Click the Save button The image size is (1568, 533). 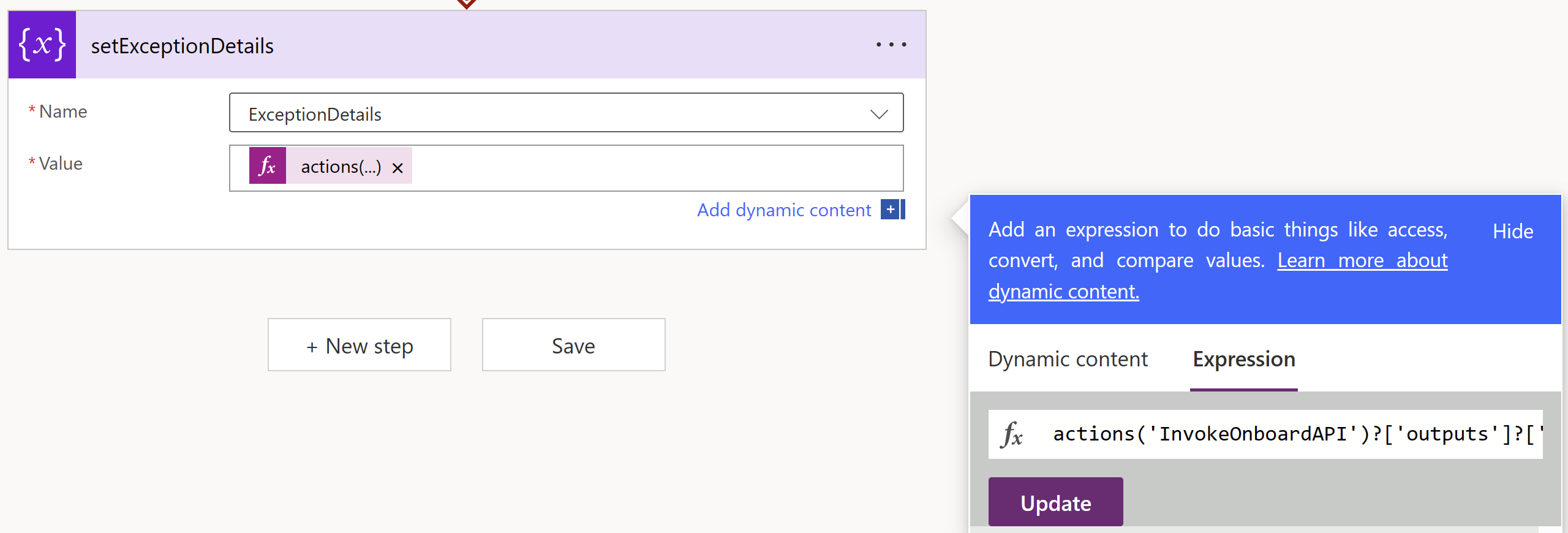pos(573,345)
